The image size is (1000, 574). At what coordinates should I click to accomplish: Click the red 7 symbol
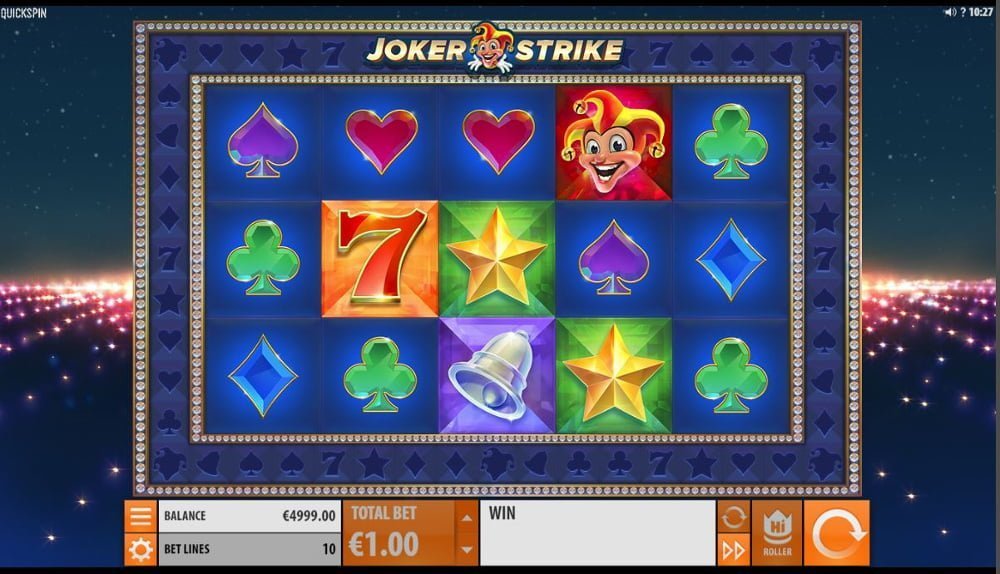point(380,259)
